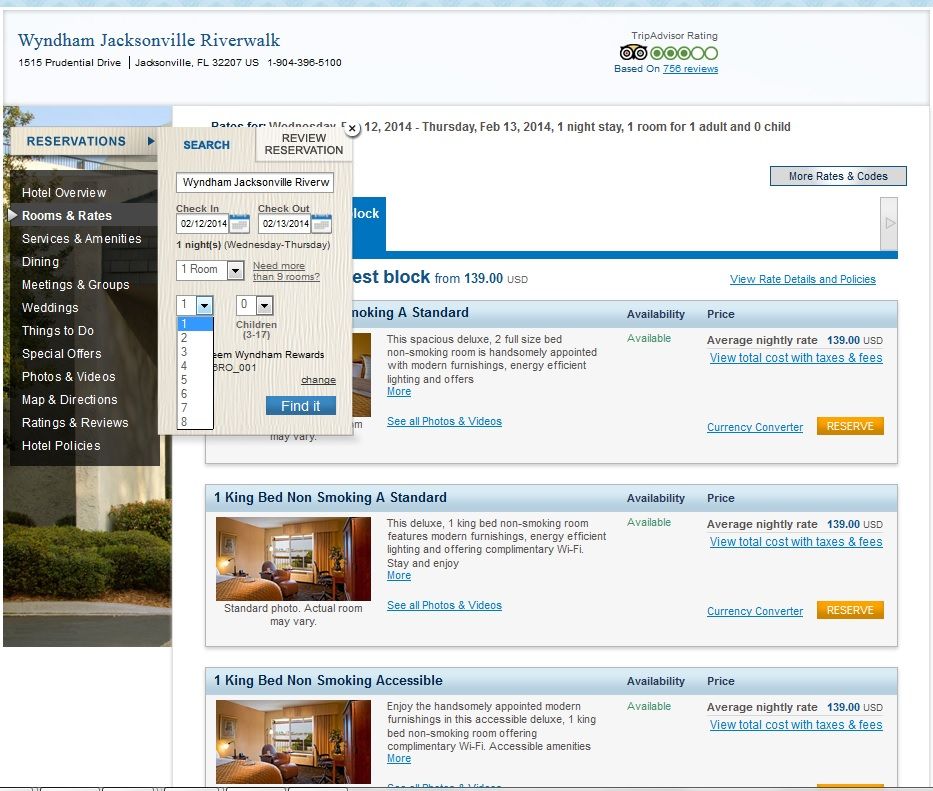The image size is (933, 791).
Task: Select 7 in the adults list
Action: point(195,408)
